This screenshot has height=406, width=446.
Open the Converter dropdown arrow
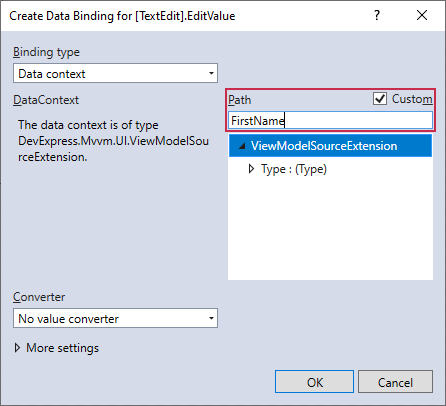[x=211, y=318]
